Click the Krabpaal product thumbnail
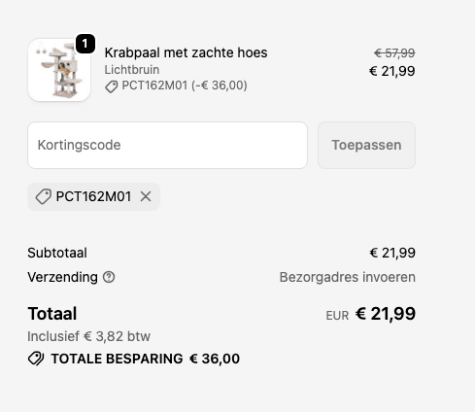 (x=59, y=70)
